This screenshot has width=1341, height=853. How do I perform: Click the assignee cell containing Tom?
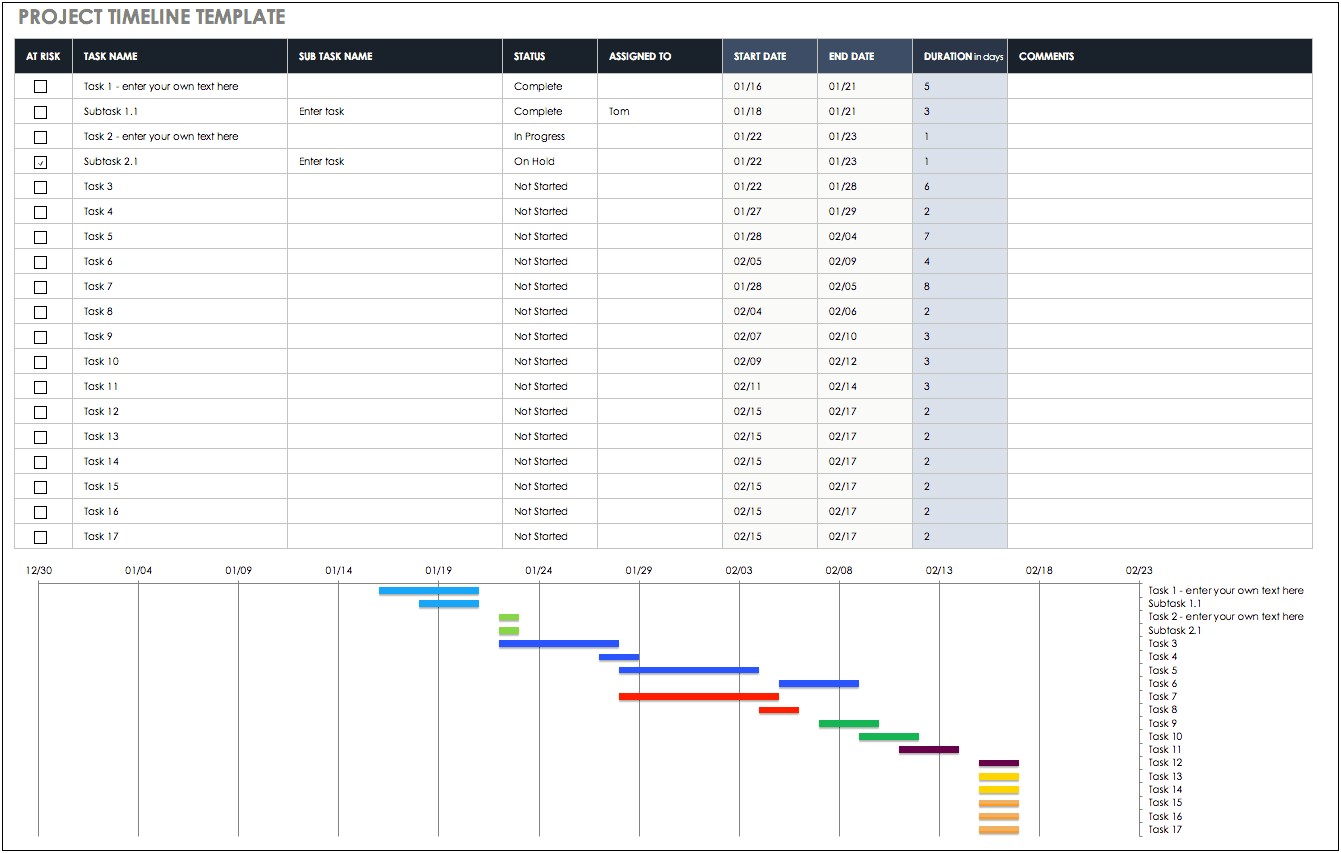pos(660,111)
